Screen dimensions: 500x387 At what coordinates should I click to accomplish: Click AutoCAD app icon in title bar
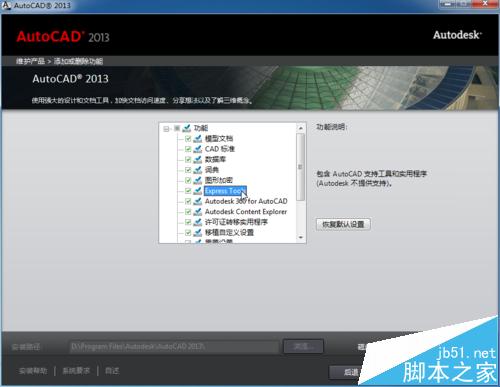[x=6, y=5]
